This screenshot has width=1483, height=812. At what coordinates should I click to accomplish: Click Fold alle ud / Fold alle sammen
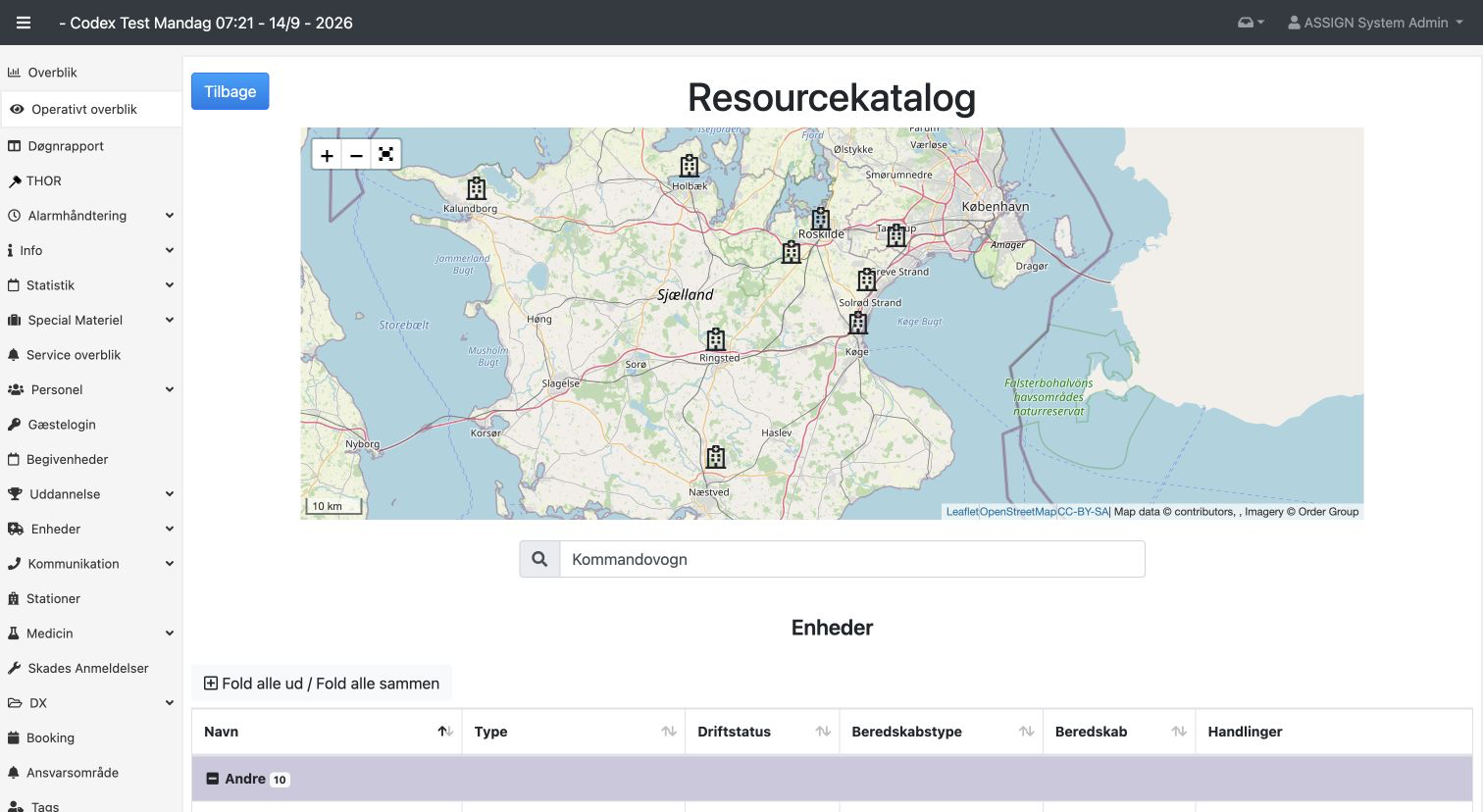click(x=322, y=684)
